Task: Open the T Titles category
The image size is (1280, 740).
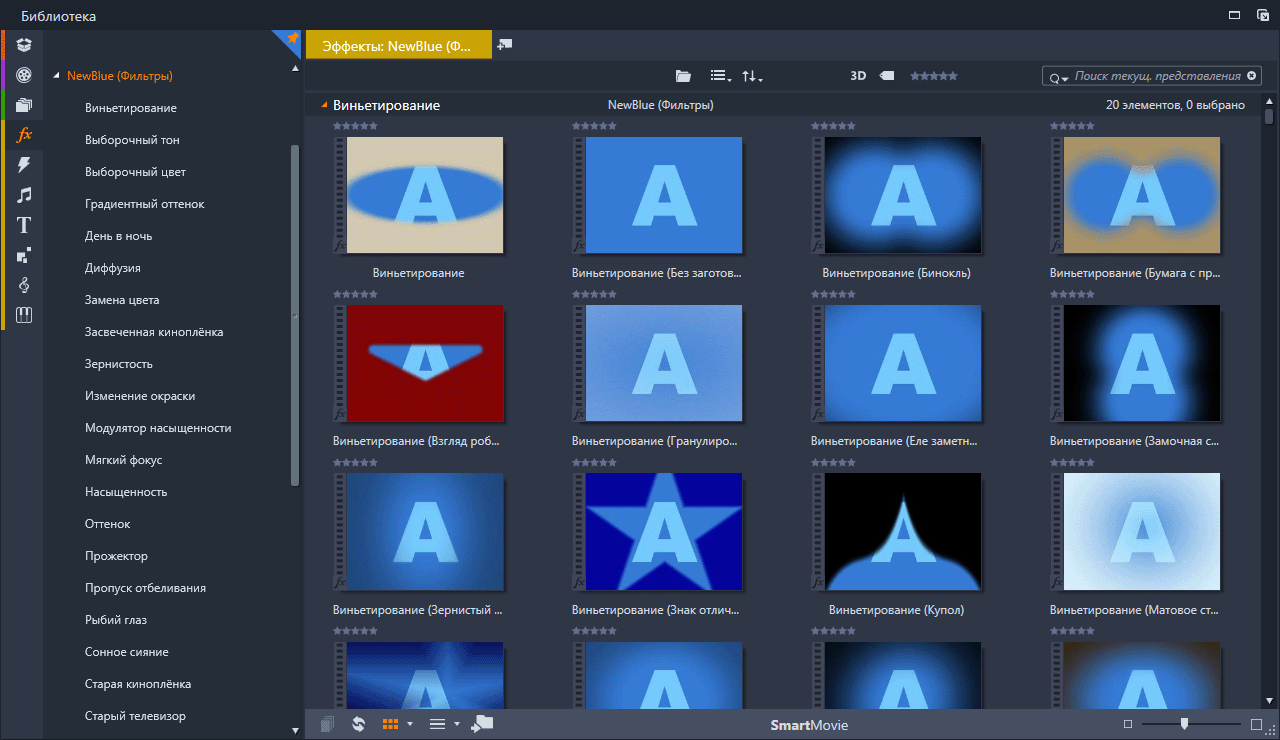Action: (x=24, y=225)
